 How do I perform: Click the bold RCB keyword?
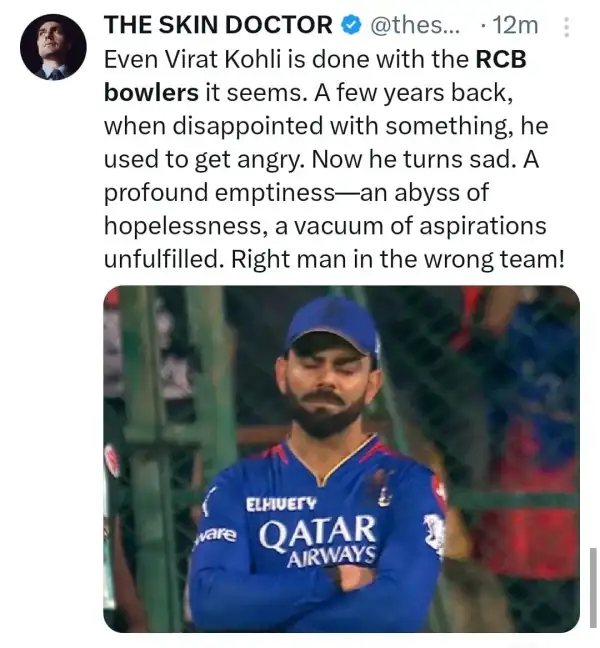tap(501, 60)
